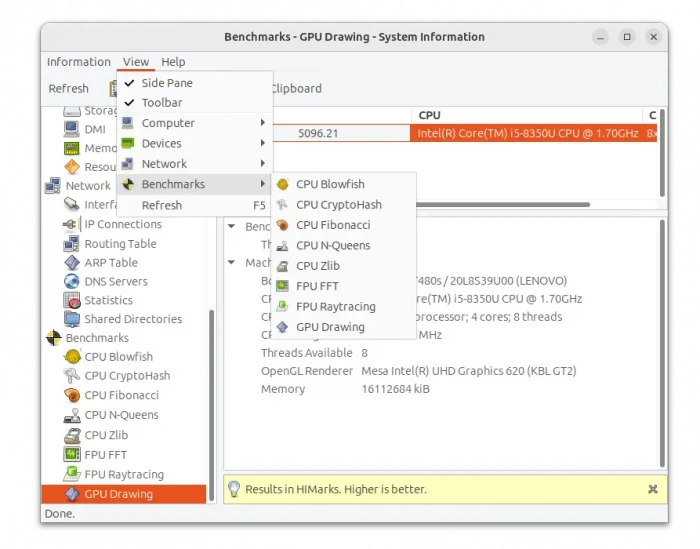
Task: Click the CPU CryptoHash icon in submenu
Action: pyautogui.click(x=283, y=204)
